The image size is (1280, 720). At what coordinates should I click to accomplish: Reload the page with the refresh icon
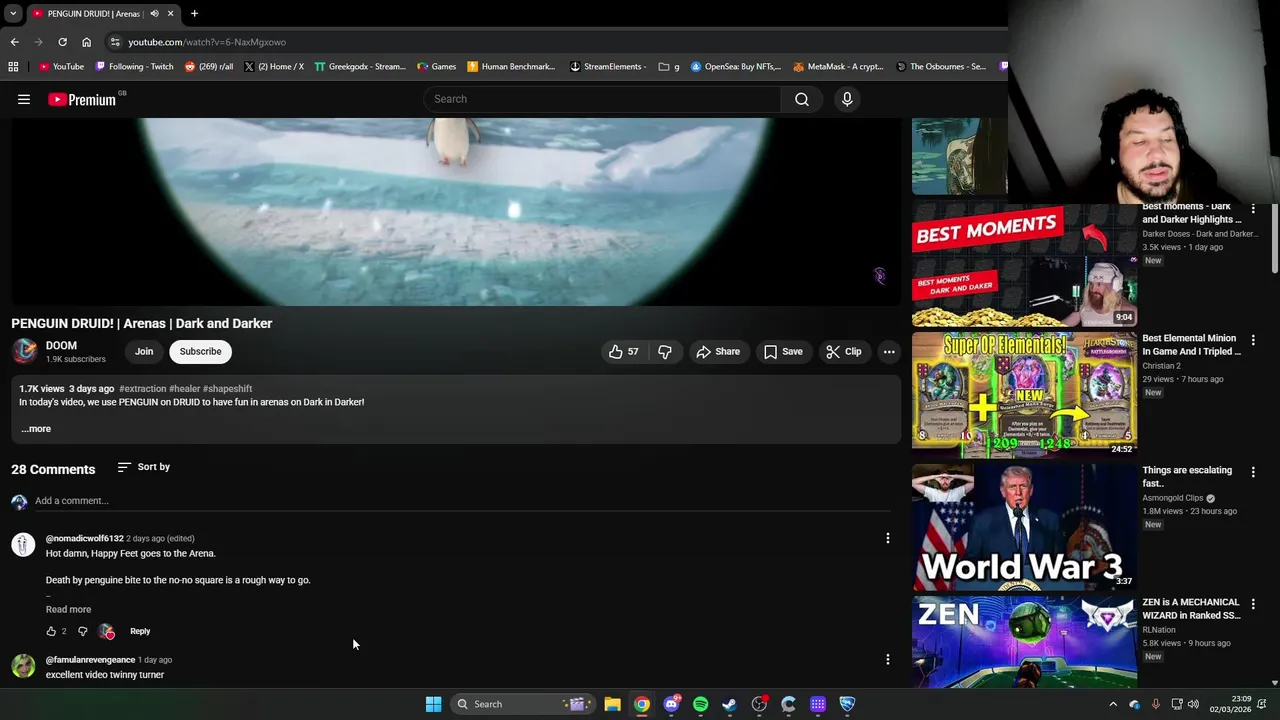coord(62,42)
